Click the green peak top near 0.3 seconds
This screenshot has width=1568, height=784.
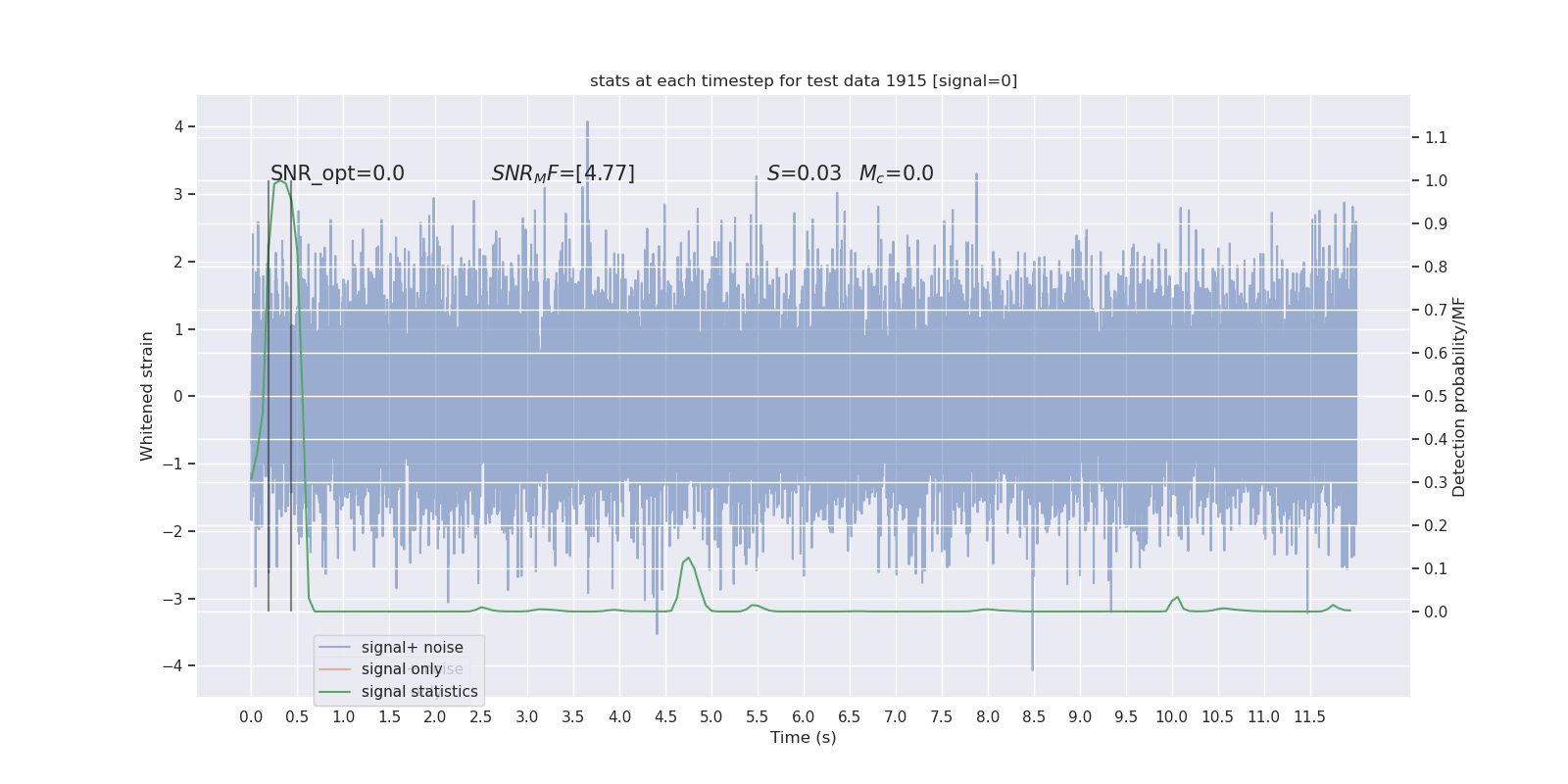(279, 180)
